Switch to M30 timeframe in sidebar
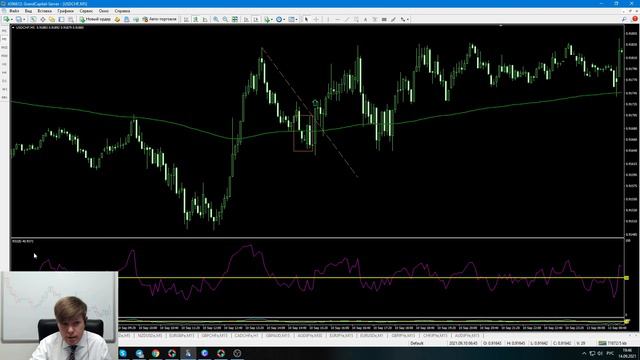 [x=4, y=56]
